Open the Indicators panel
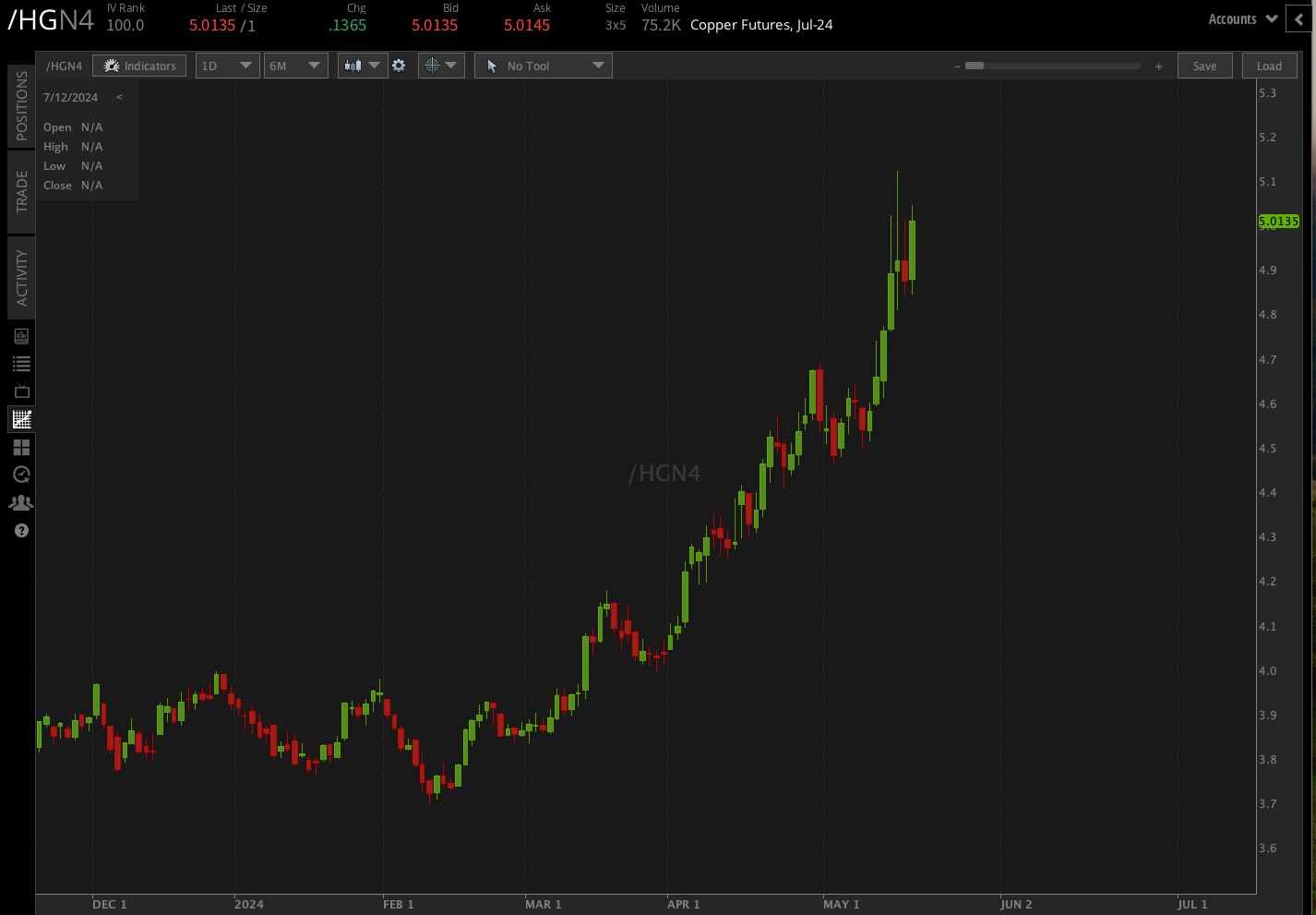The height and width of the screenshot is (915, 1316). [139, 66]
